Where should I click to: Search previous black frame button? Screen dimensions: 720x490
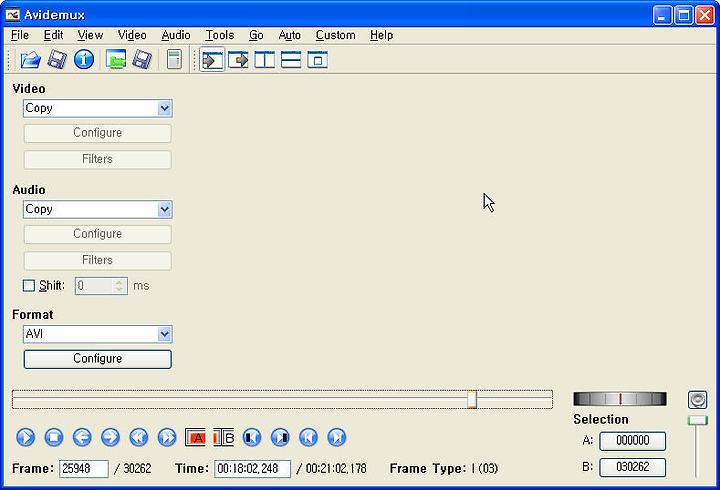(252, 437)
